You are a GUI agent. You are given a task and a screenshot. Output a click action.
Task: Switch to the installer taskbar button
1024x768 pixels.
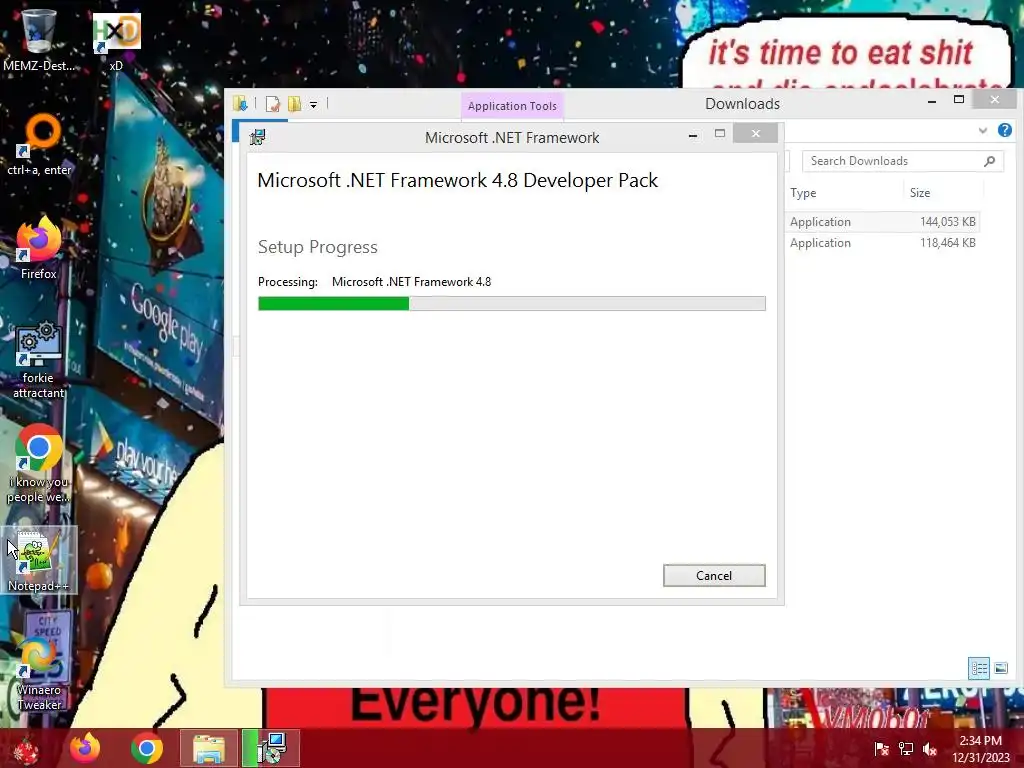click(271, 748)
